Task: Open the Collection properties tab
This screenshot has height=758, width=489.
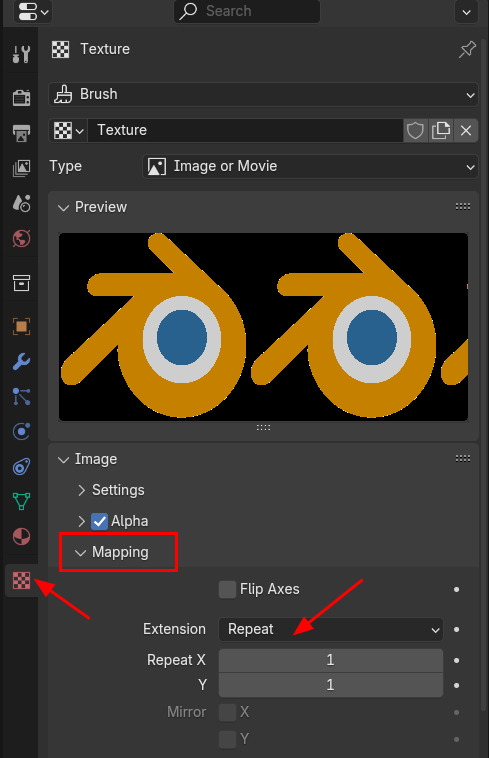Action: coord(21,283)
